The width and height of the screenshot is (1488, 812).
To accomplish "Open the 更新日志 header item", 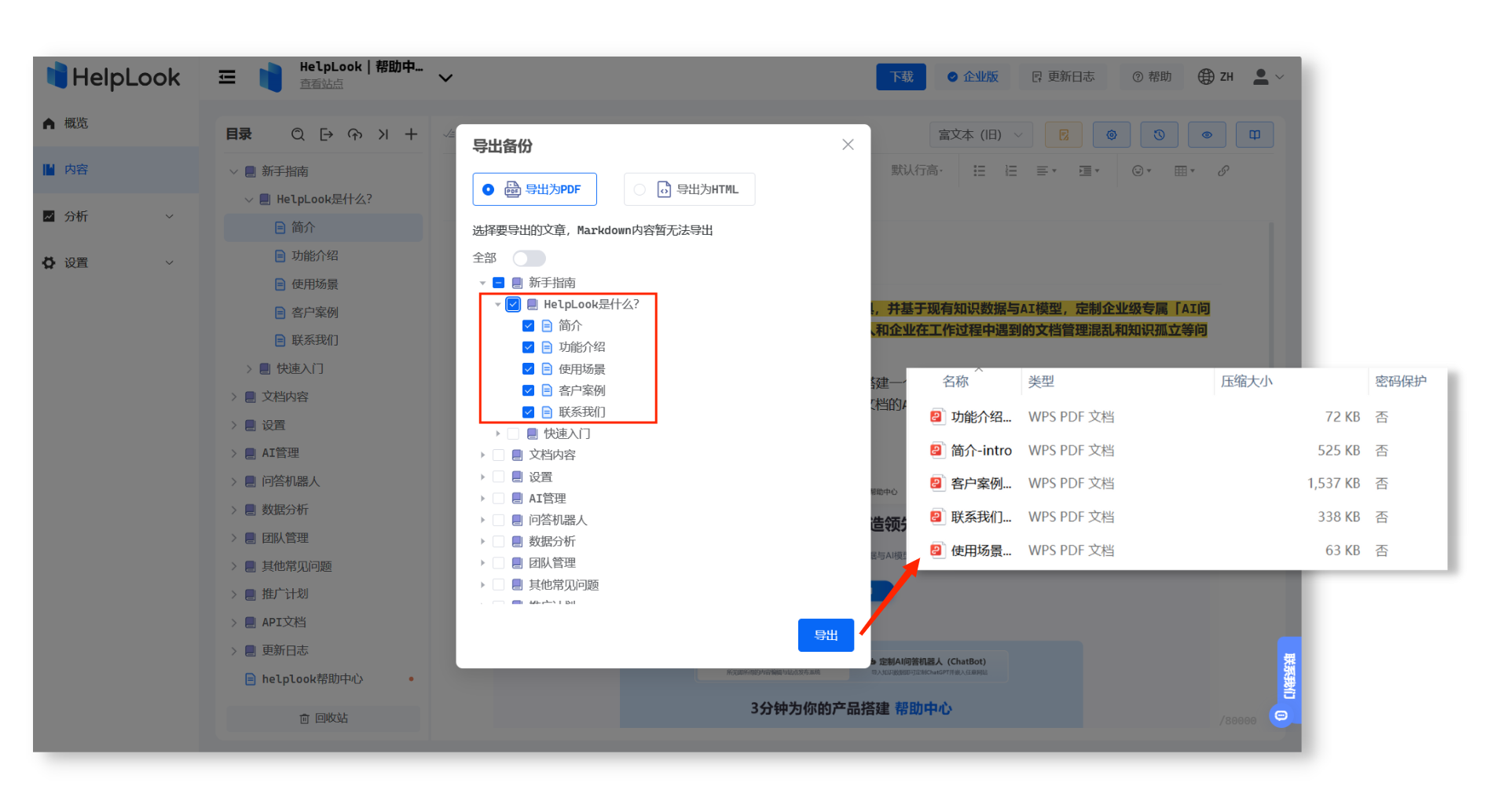I will [1063, 77].
